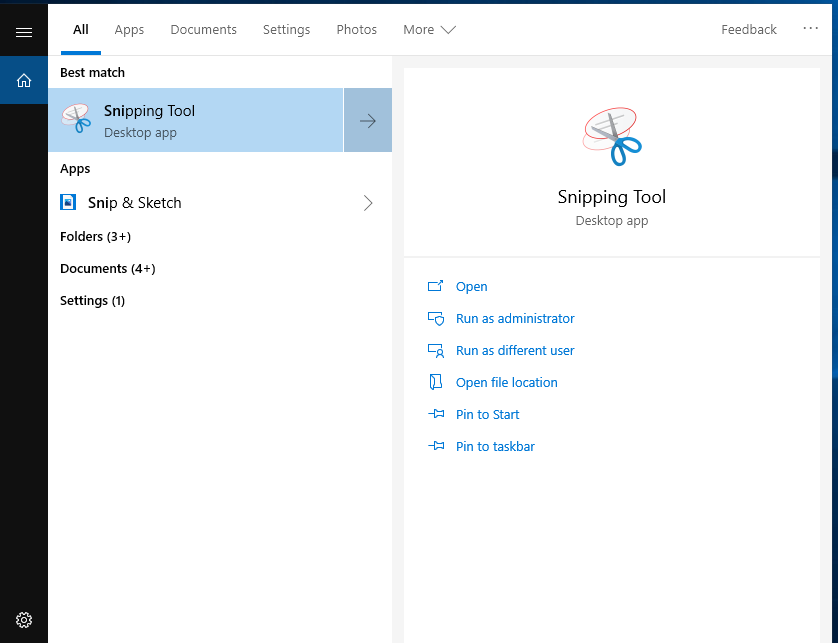This screenshot has height=643, width=838.
Task: Click Pin to Start link
Action: point(487,415)
